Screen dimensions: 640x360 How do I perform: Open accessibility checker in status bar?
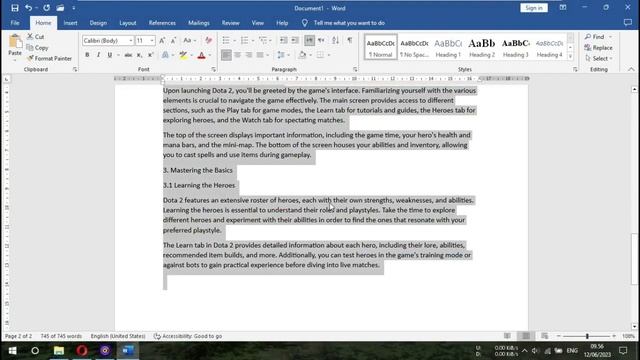coord(188,336)
